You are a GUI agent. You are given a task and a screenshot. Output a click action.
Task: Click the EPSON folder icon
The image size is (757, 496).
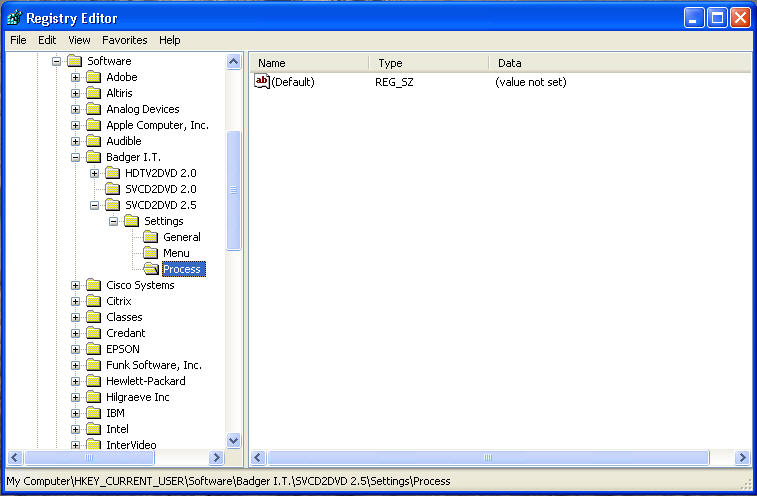coord(93,349)
